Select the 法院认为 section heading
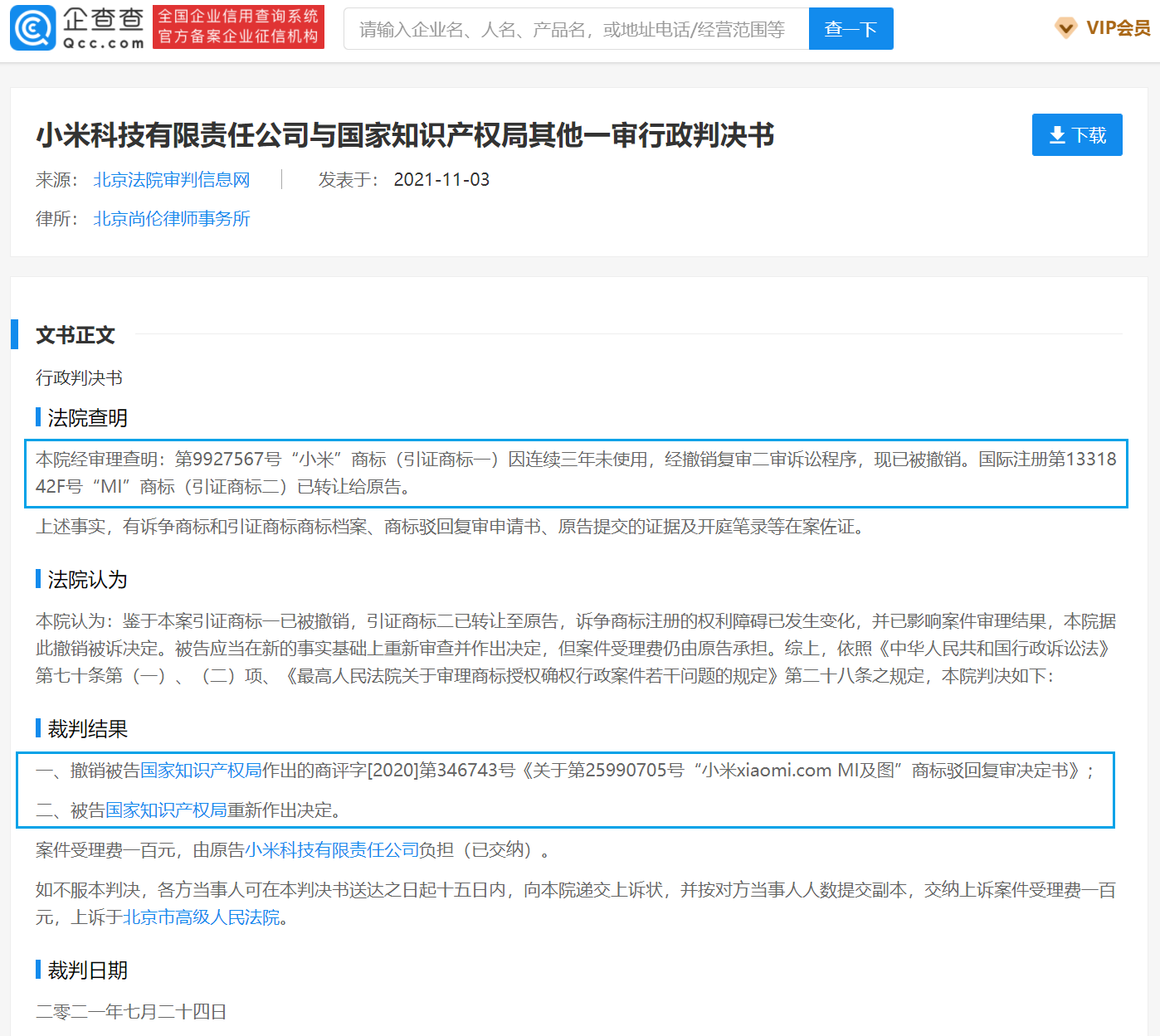 pos(87,580)
